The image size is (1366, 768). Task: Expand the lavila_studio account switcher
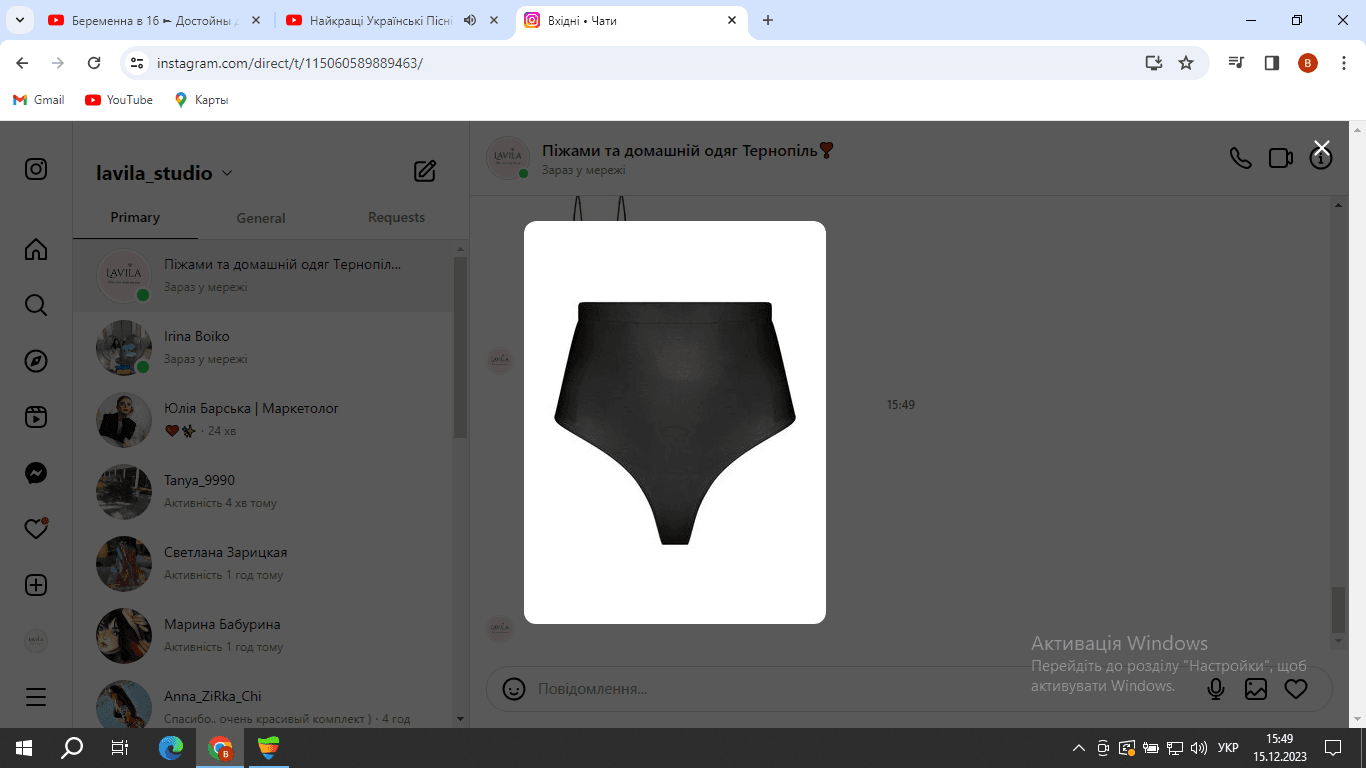pos(226,173)
